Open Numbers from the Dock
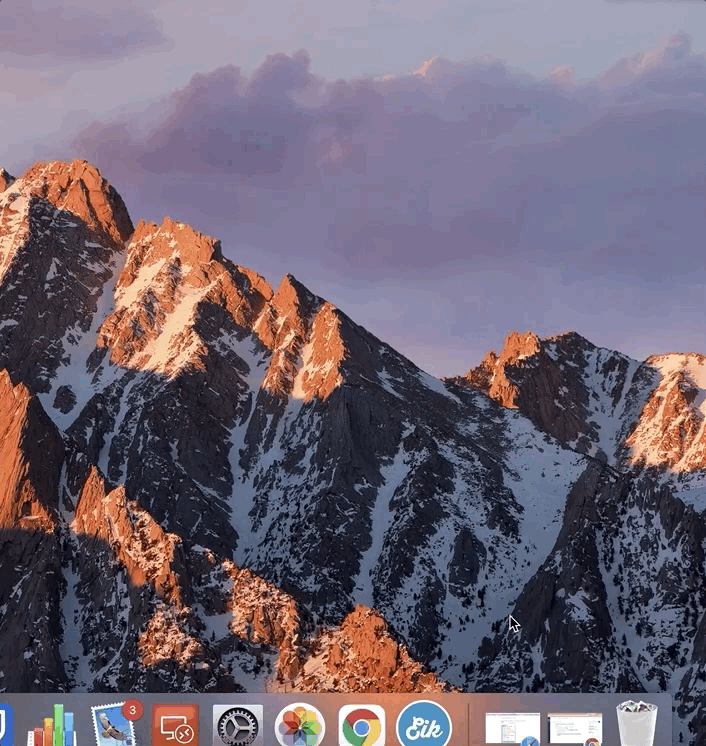Image resolution: width=706 pixels, height=746 pixels. (x=52, y=726)
